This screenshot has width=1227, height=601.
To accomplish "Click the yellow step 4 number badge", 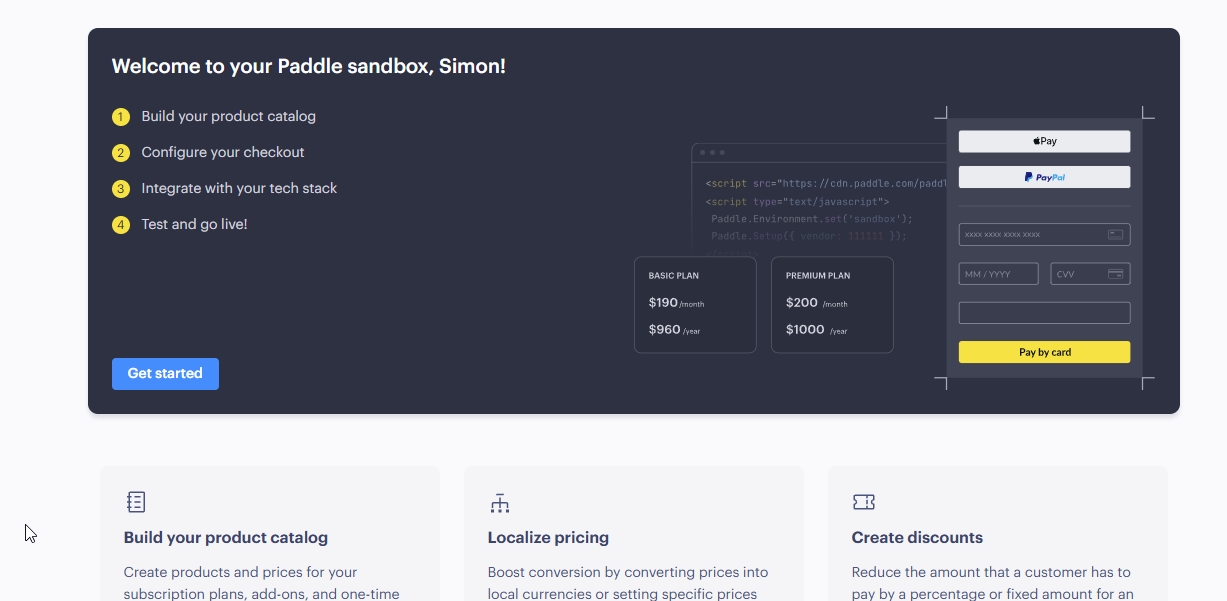I will [x=121, y=225].
